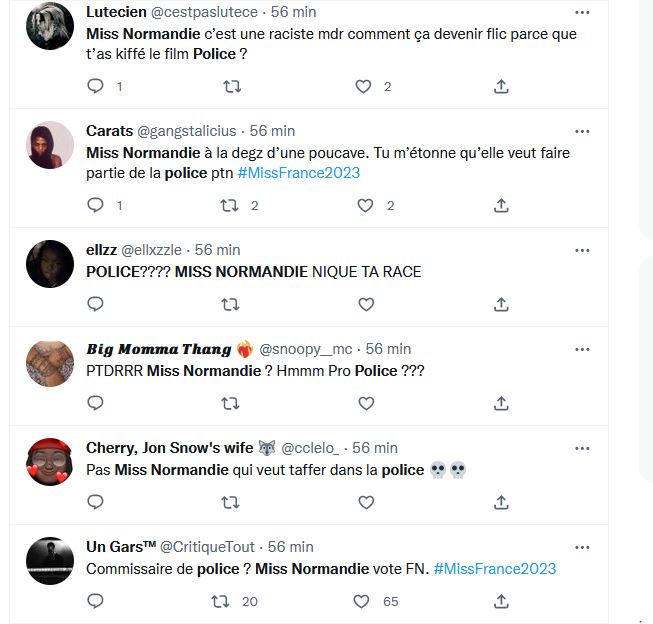The height and width of the screenshot is (624, 653).
Task: Open Lutecien's profile picture
Action: pos(50,27)
